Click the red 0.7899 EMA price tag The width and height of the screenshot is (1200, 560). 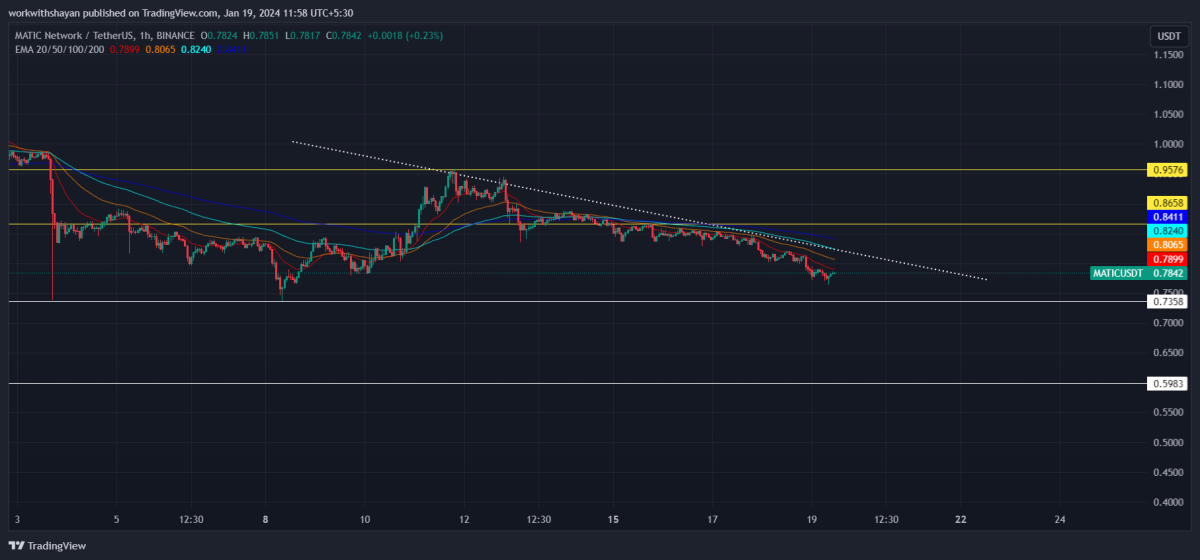pos(1167,259)
